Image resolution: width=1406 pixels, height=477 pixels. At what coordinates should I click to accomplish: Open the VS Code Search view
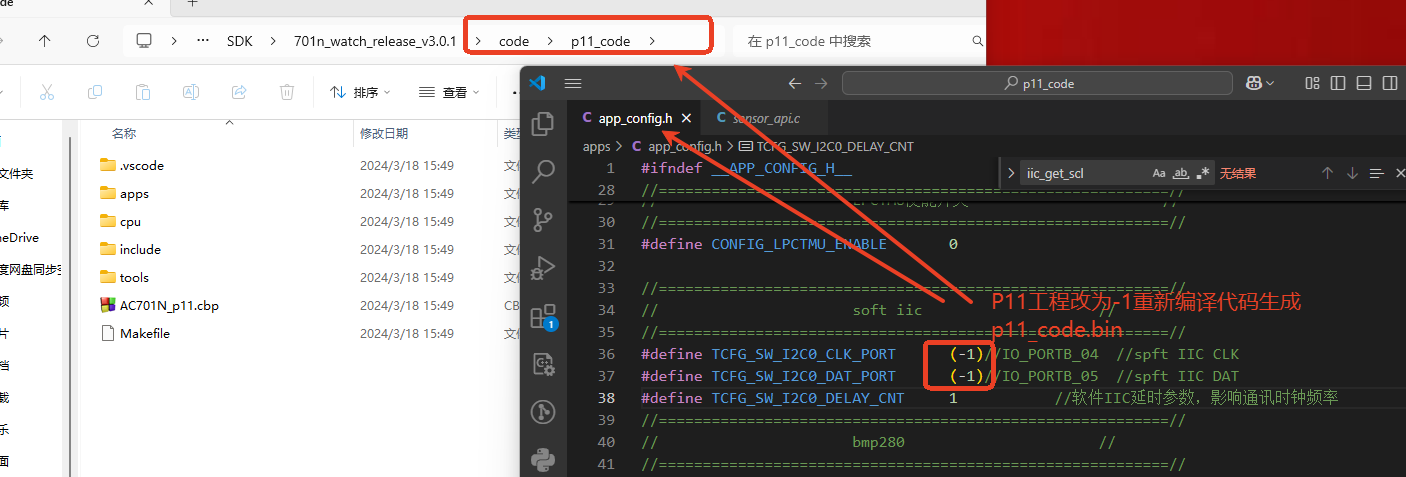point(543,172)
